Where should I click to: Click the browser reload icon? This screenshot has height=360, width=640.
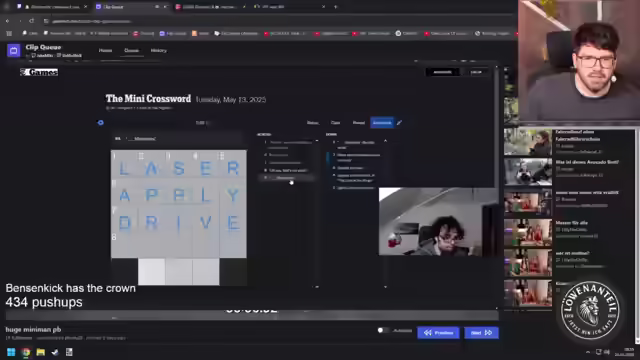[32, 21]
